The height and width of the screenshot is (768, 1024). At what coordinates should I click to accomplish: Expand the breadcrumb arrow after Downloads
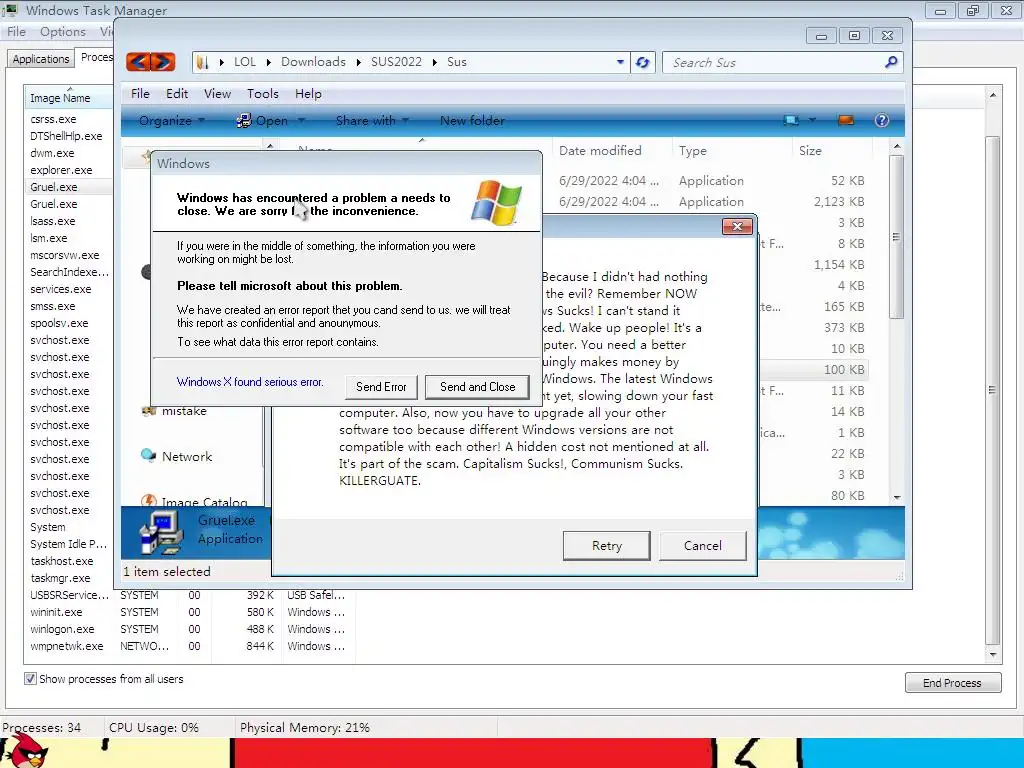359,62
